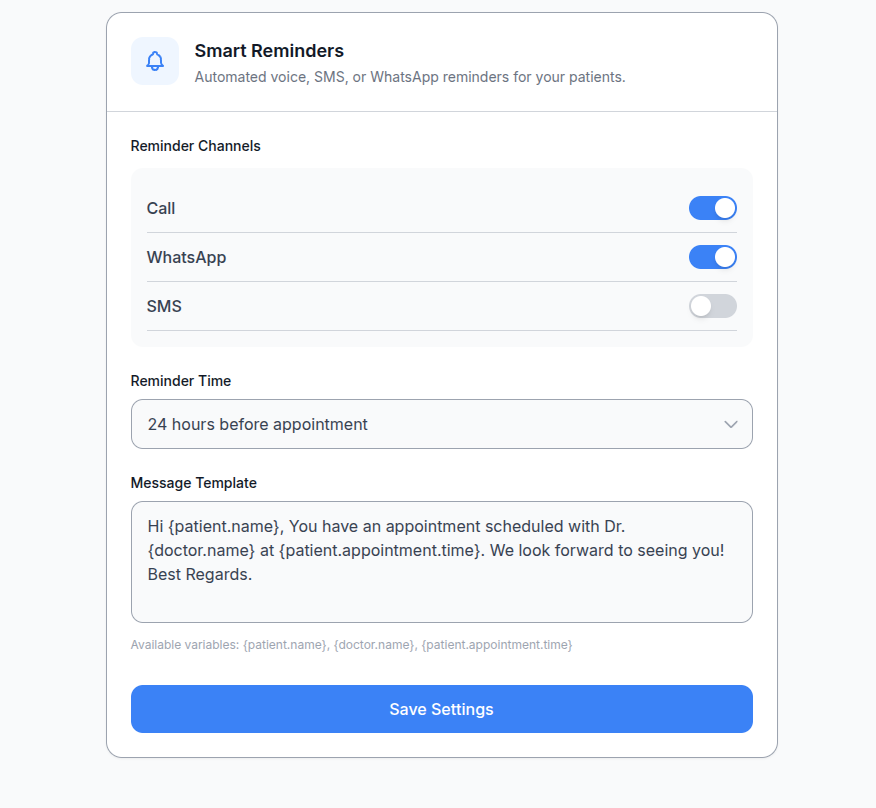This screenshot has height=808, width=876.
Task: Open the Reminder Time dropdown
Action: (441, 424)
